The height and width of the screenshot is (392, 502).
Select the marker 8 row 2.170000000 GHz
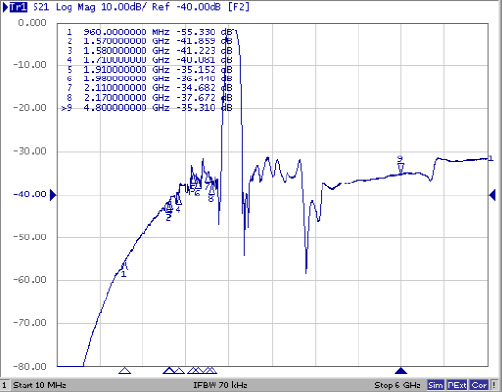click(149, 98)
